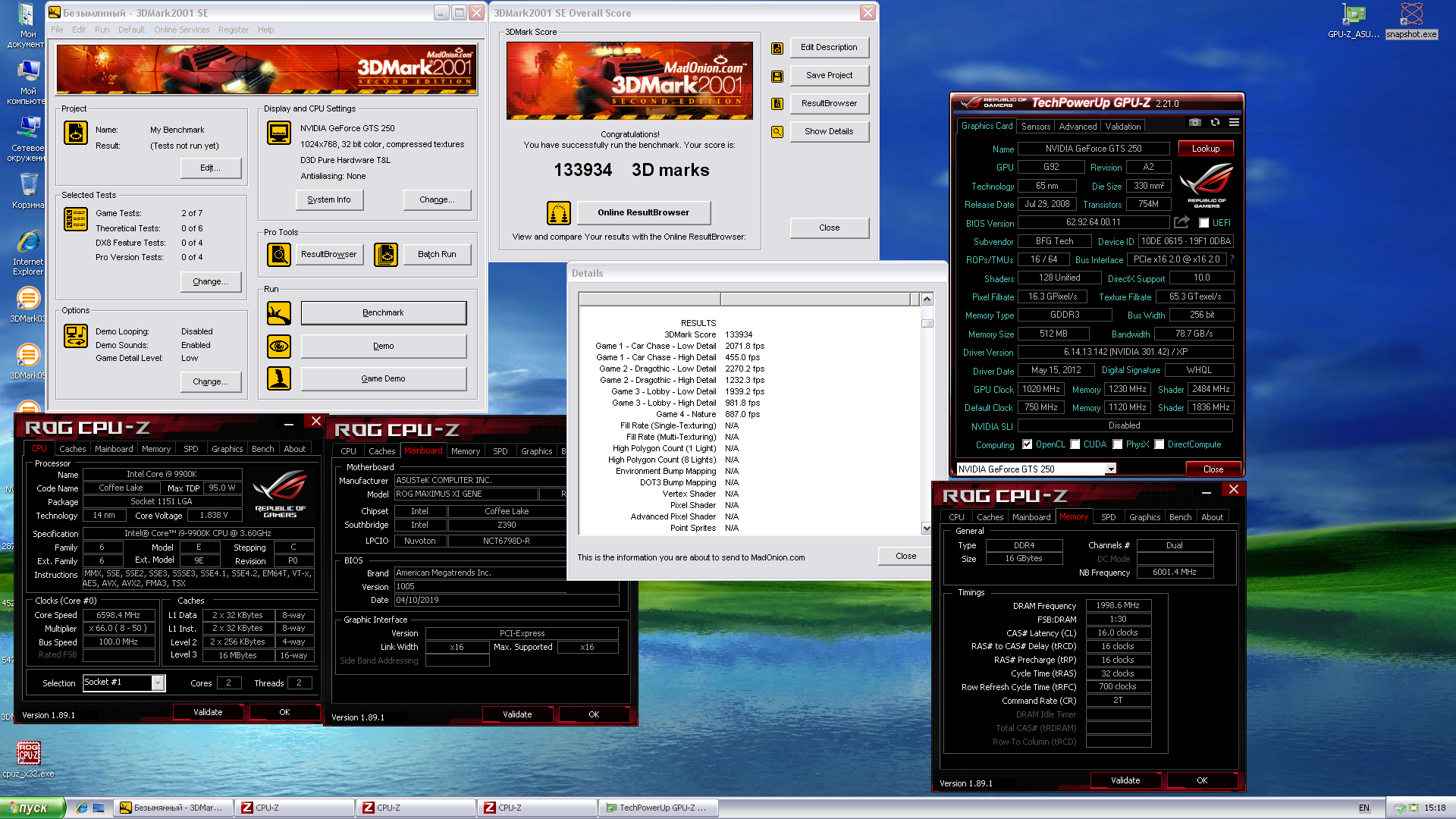The width and height of the screenshot is (1456, 819).
Task: Click the Details scrollbar down arrow
Action: coord(927,528)
